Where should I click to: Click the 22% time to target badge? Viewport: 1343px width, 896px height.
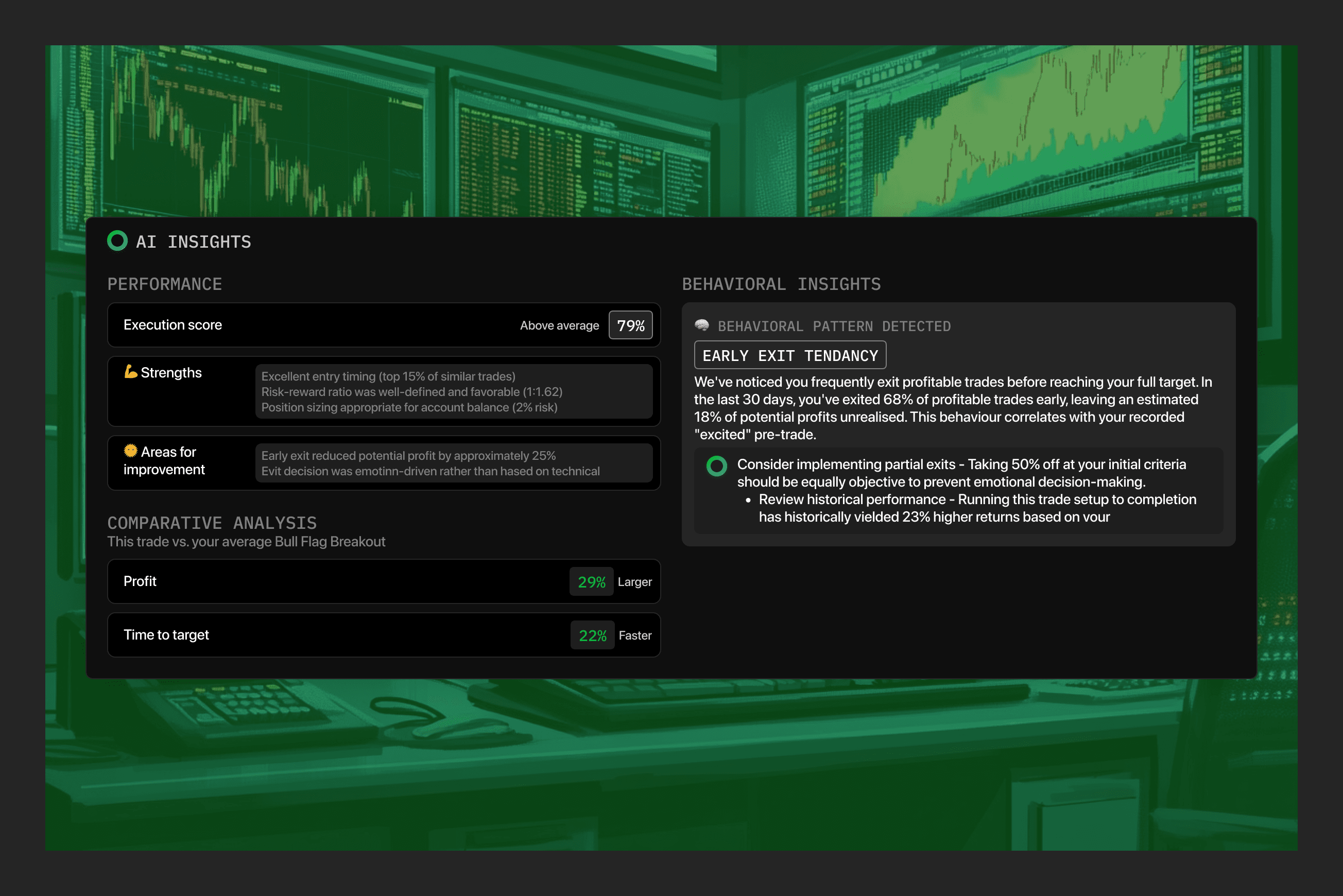pyautogui.click(x=592, y=635)
